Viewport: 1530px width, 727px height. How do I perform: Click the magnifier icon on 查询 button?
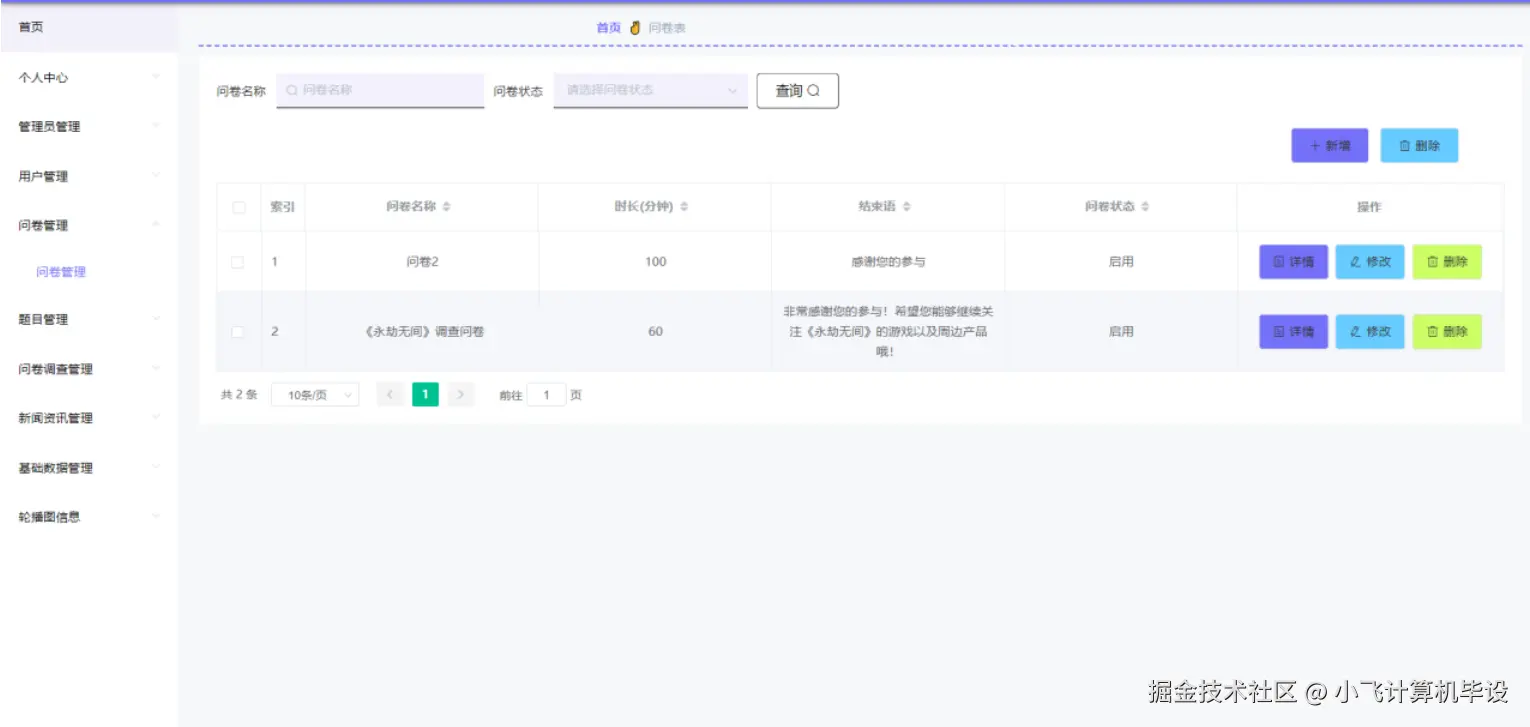pos(814,91)
